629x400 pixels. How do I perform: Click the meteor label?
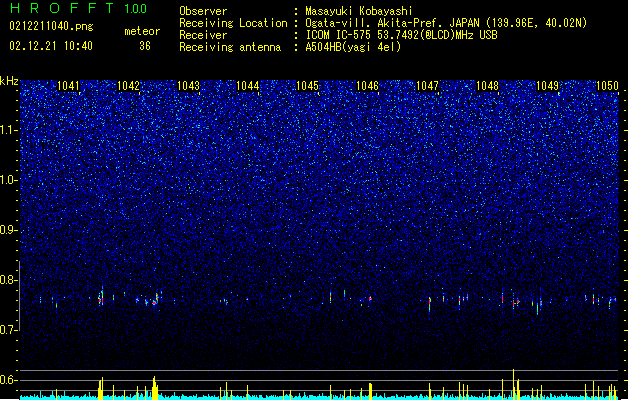pos(142,31)
